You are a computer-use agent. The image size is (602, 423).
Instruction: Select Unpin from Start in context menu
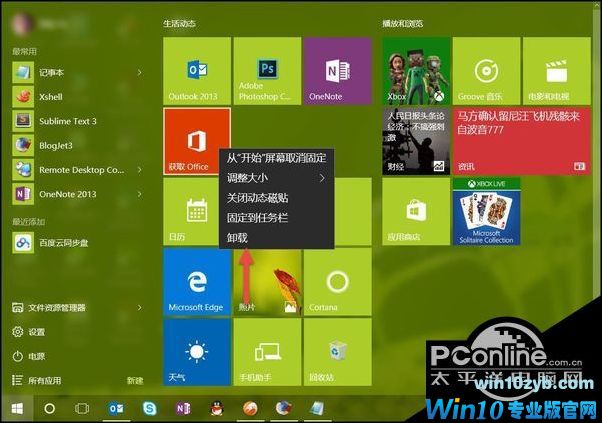[276, 158]
